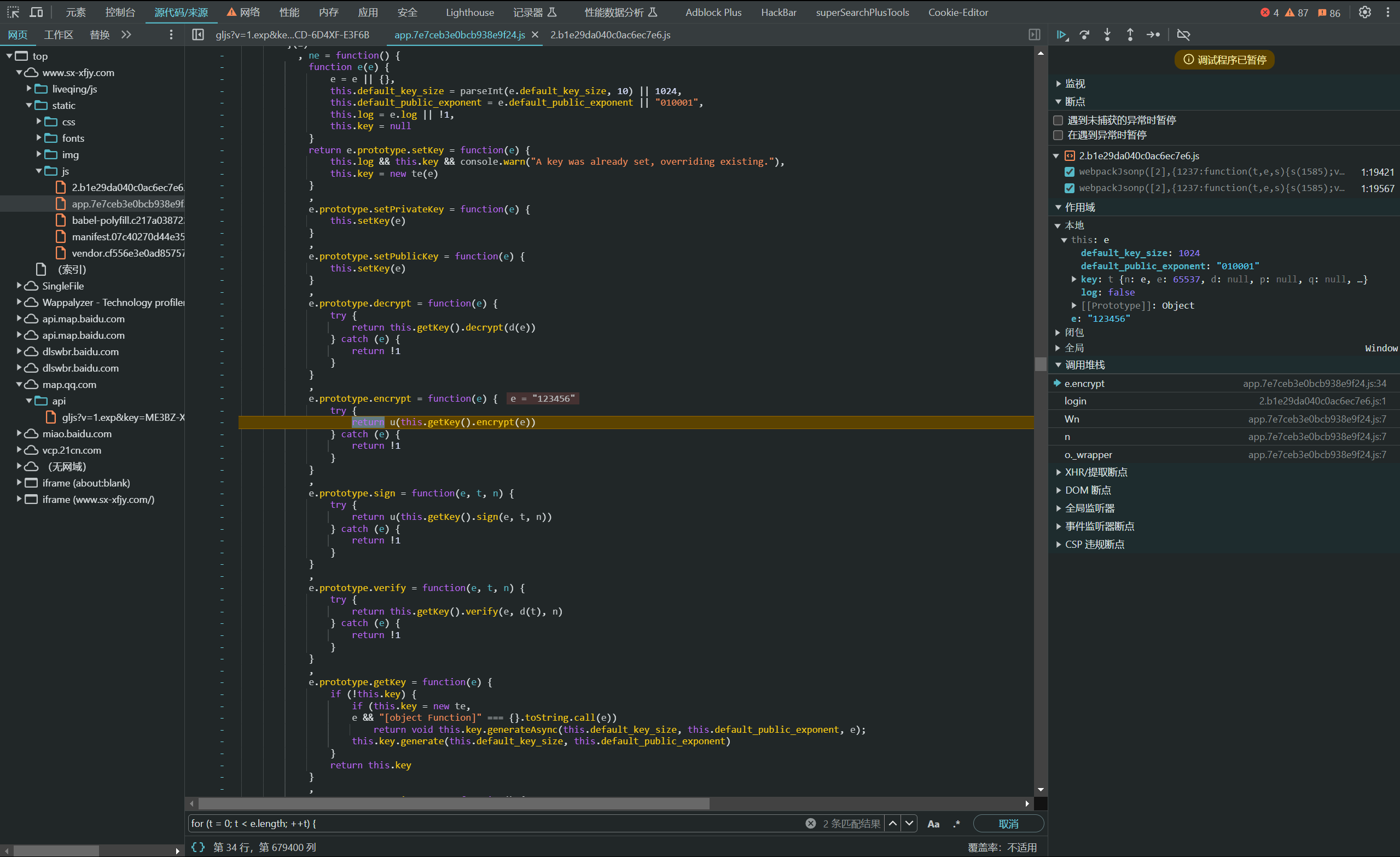The image size is (1400, 857).
Task: Switch to the 元素 Elements tab
Action: [x=75, y=13]
